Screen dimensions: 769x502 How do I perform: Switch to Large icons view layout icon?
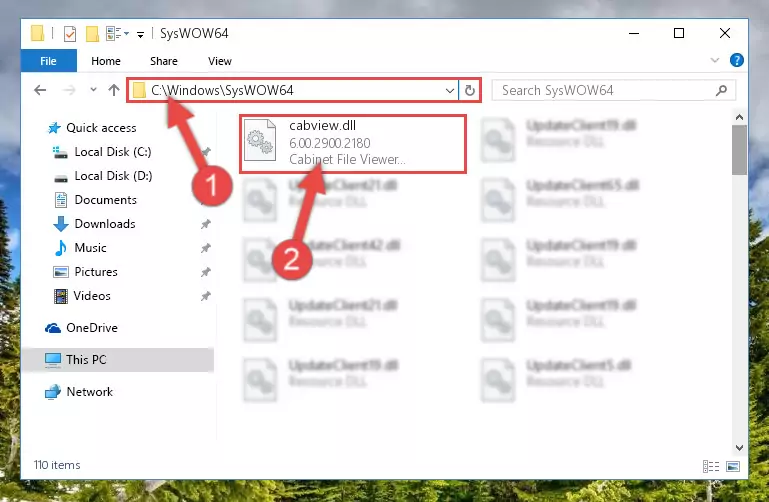pyautogui.click(x=733, y=466)
